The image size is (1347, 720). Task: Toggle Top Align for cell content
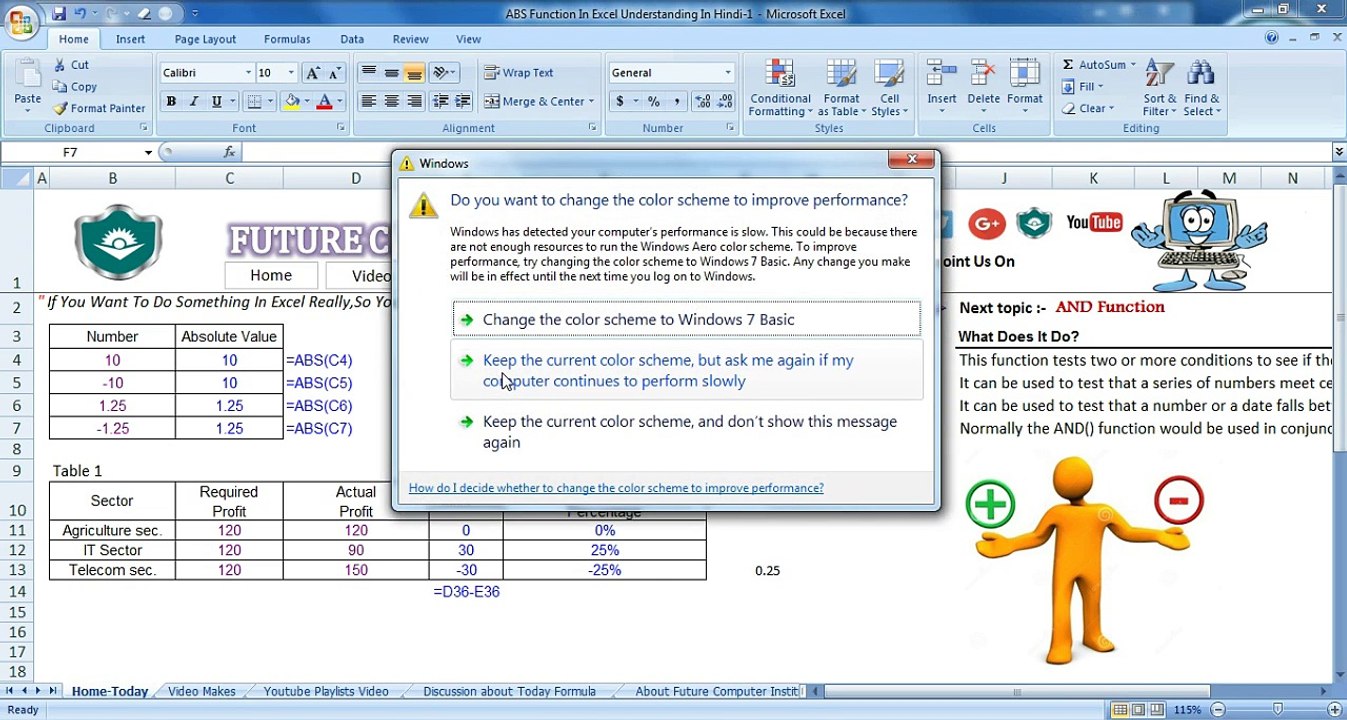(x=369, y=73)
